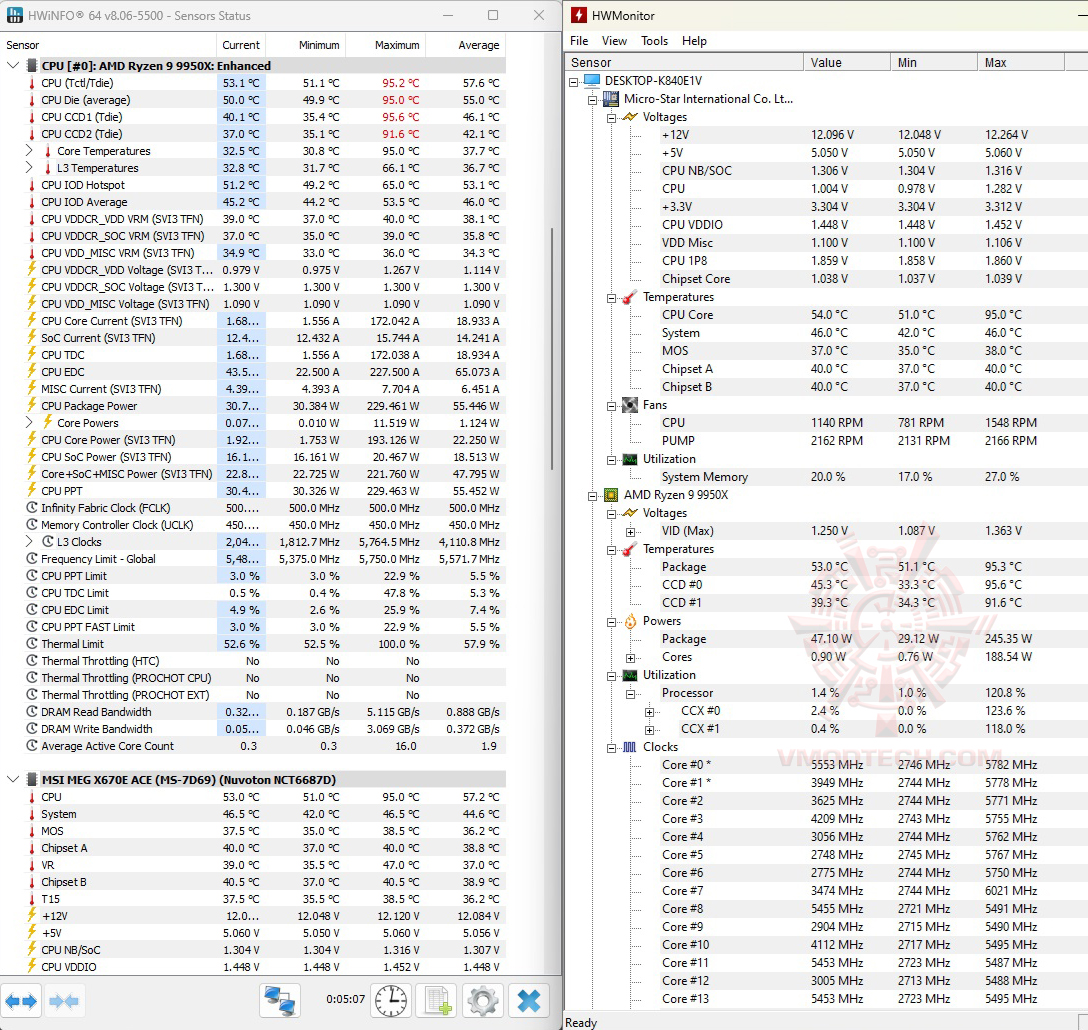Expand Core Temperatures in HWiNFO

pyautogui.click(x=28, y=150)
